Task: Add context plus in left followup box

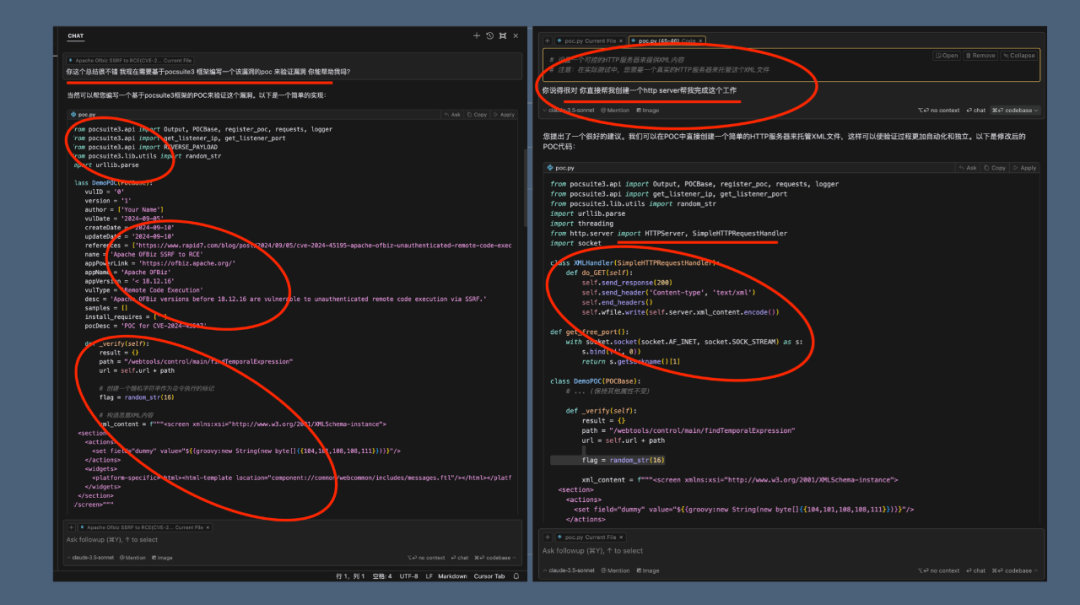Action: pyautogui.click(x=71, y=527)
